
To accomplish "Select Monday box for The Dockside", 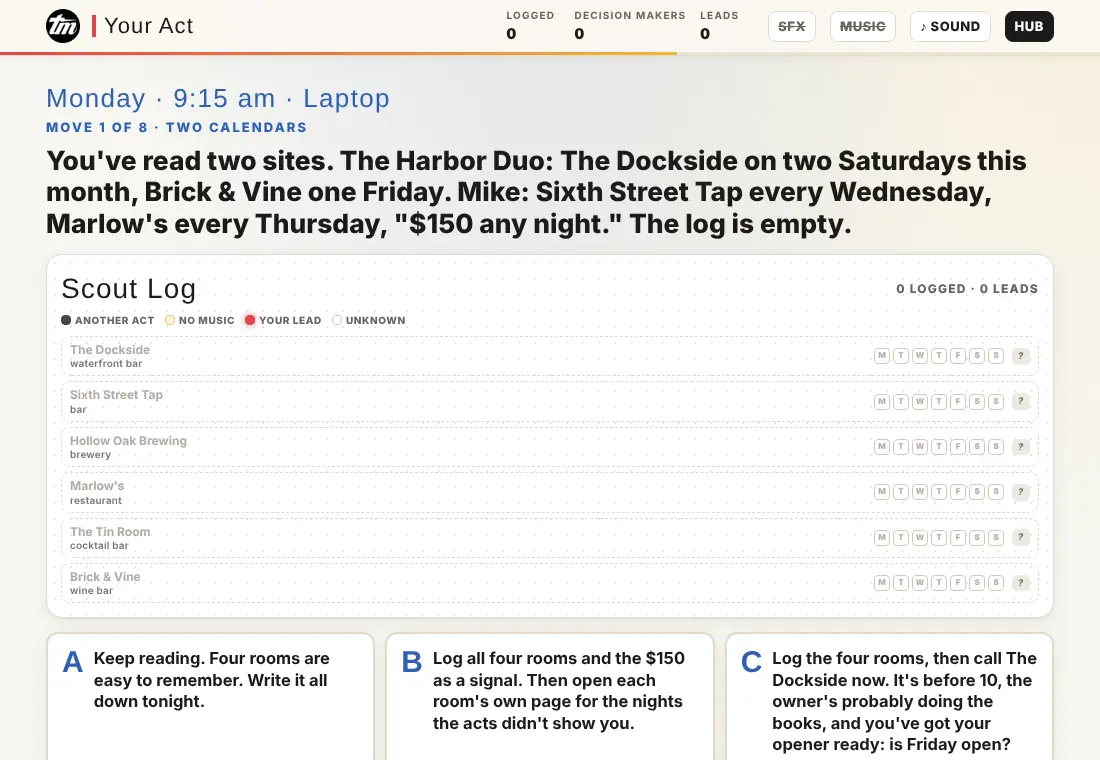I will (882, 356).
